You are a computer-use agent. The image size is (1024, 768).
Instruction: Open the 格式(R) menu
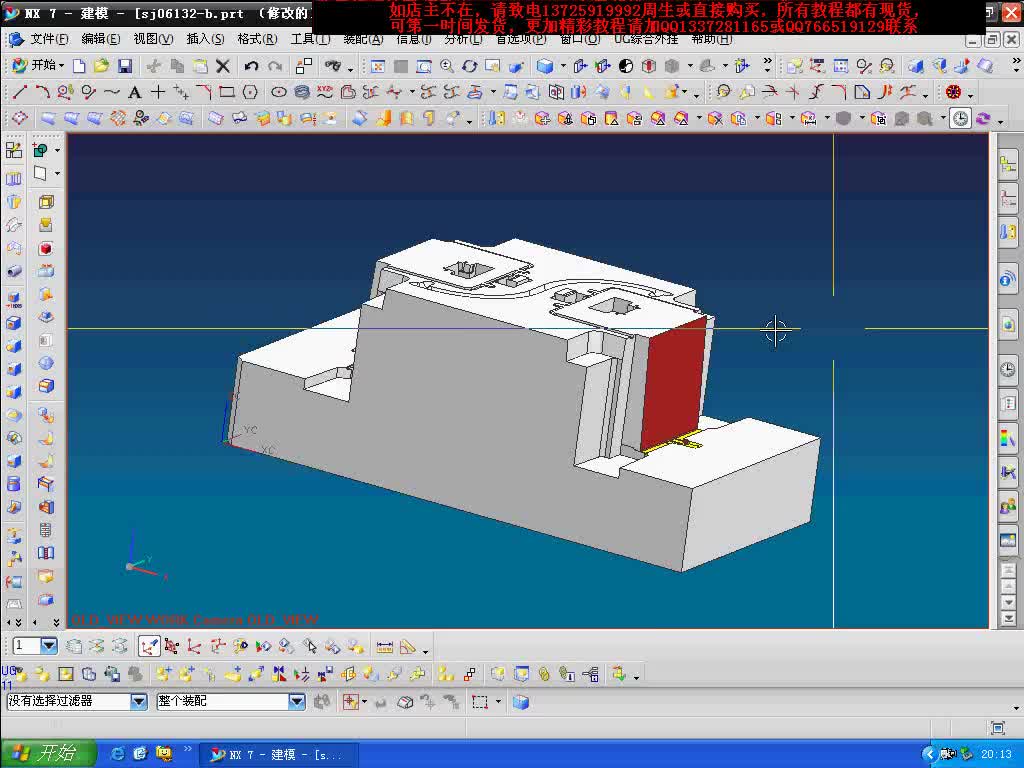click(x=257, y=39)
